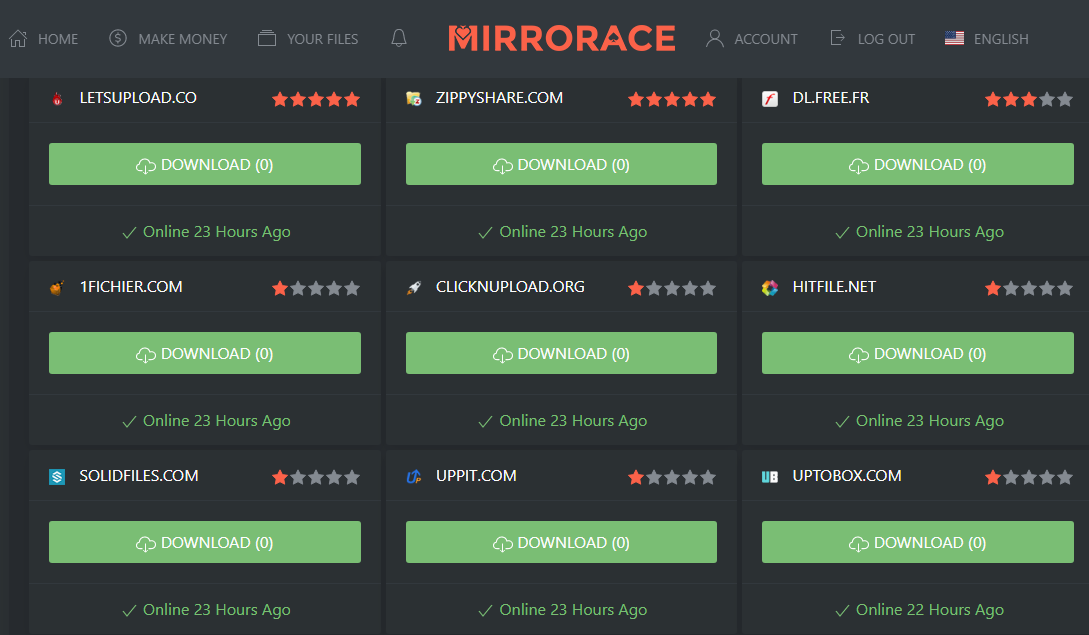Screen dimensions: 1089x635
Task: Open the Make Money menu item
Action: (168, 39)
